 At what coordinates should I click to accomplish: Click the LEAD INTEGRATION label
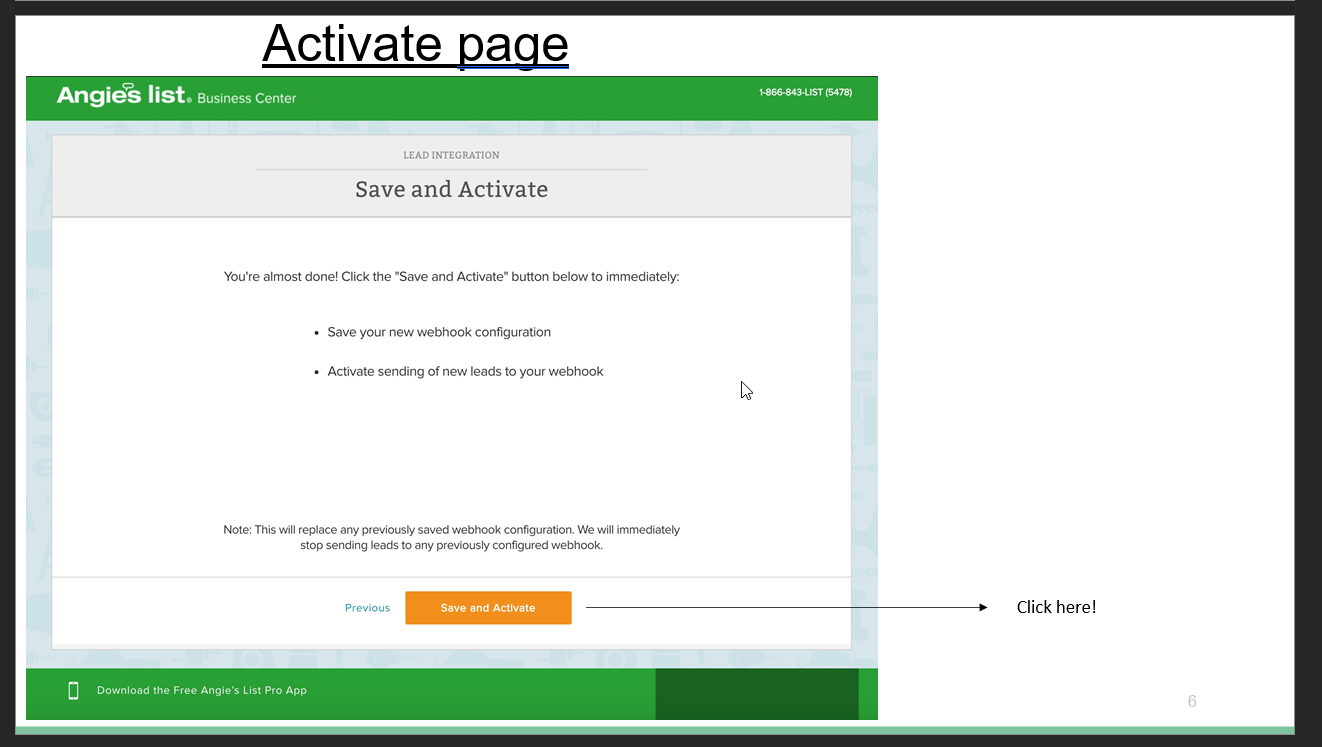coord(451,155)
